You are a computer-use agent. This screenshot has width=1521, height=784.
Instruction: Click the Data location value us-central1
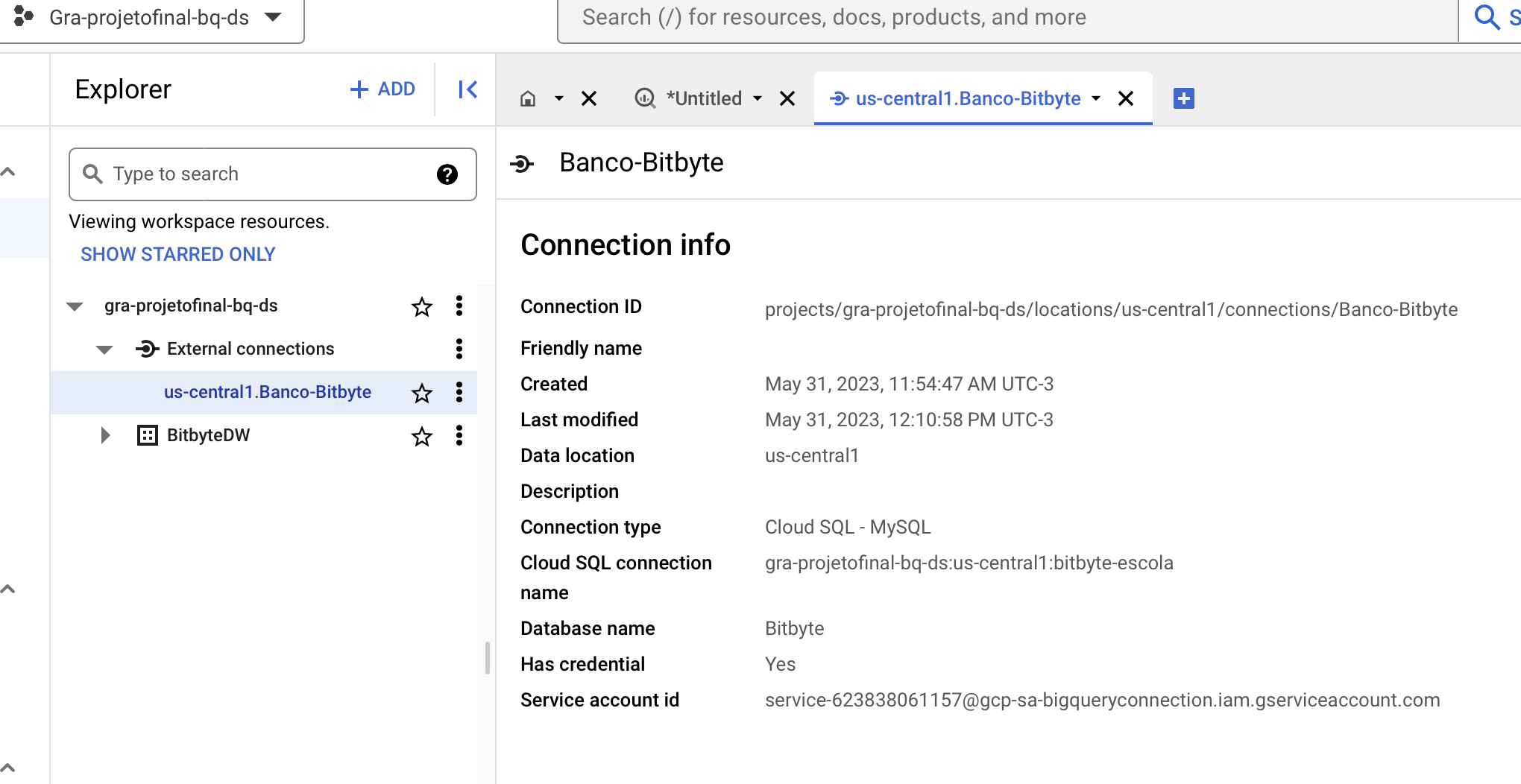811,455
